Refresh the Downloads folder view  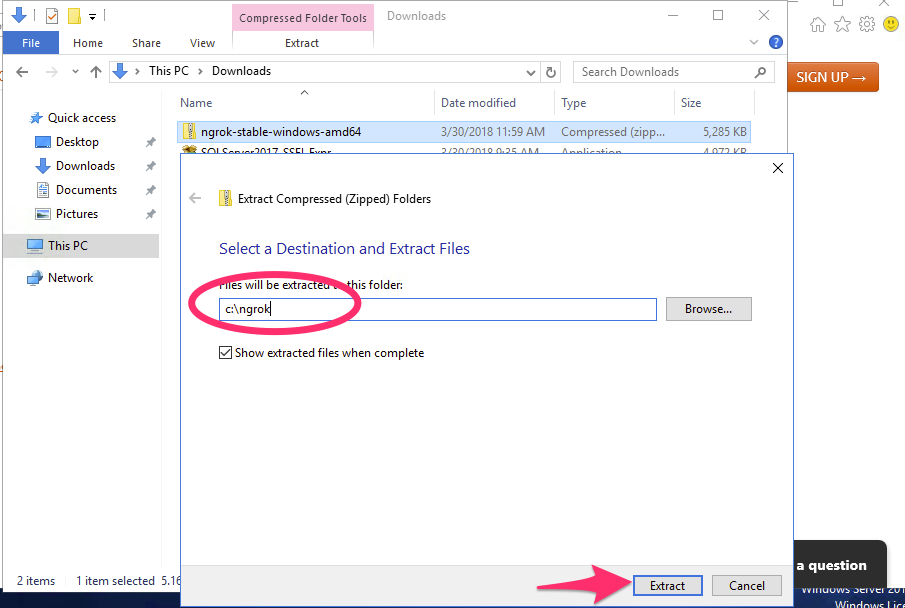[x=551, y=72]
